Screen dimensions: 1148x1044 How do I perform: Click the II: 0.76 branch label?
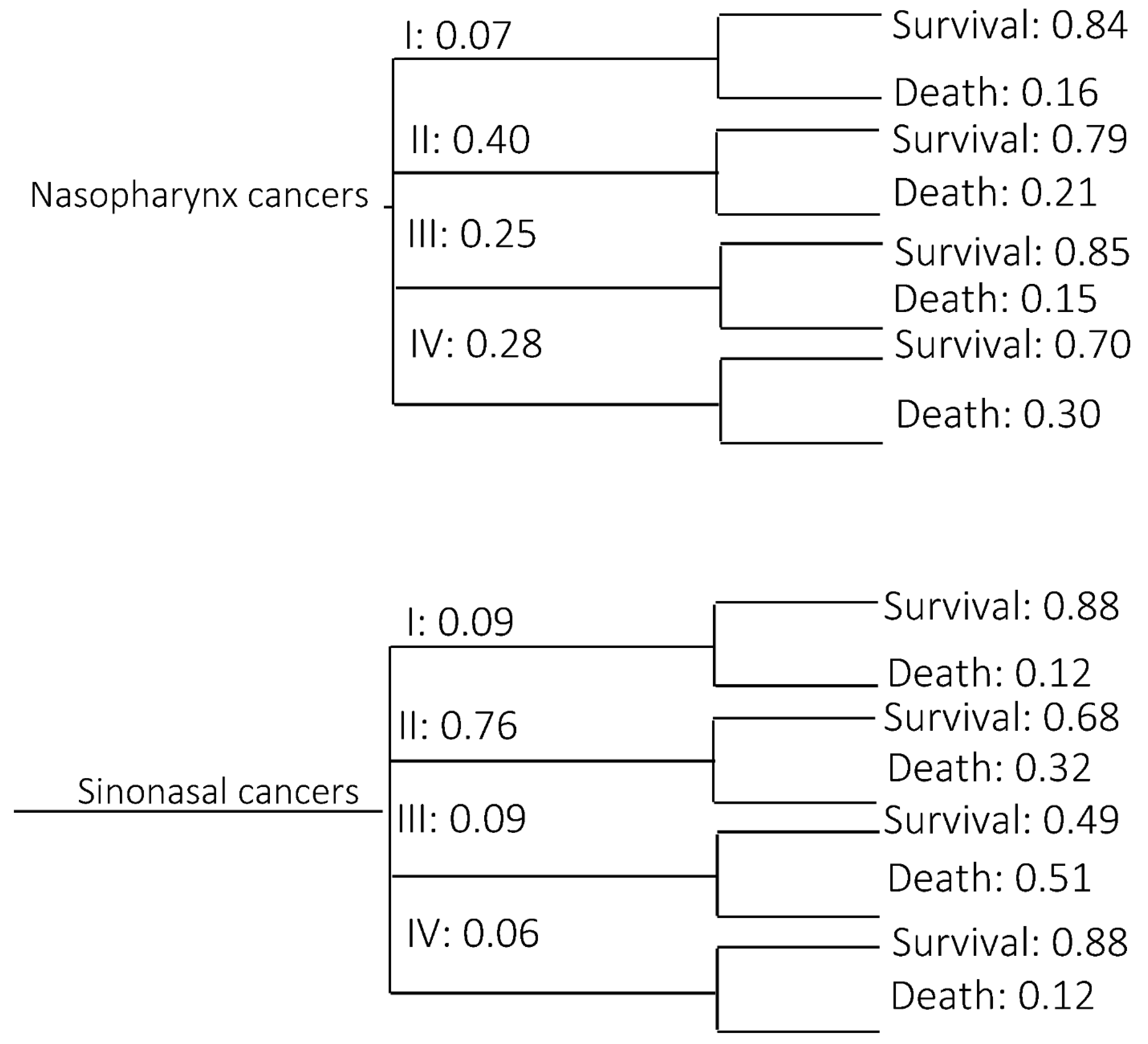click(x=458, y=726)
